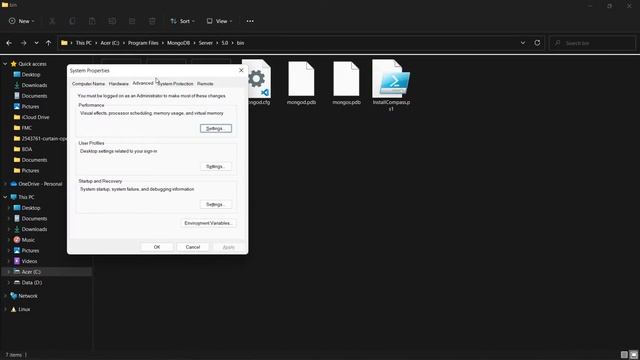Click the Copy toolbar icon

[72, 21]
